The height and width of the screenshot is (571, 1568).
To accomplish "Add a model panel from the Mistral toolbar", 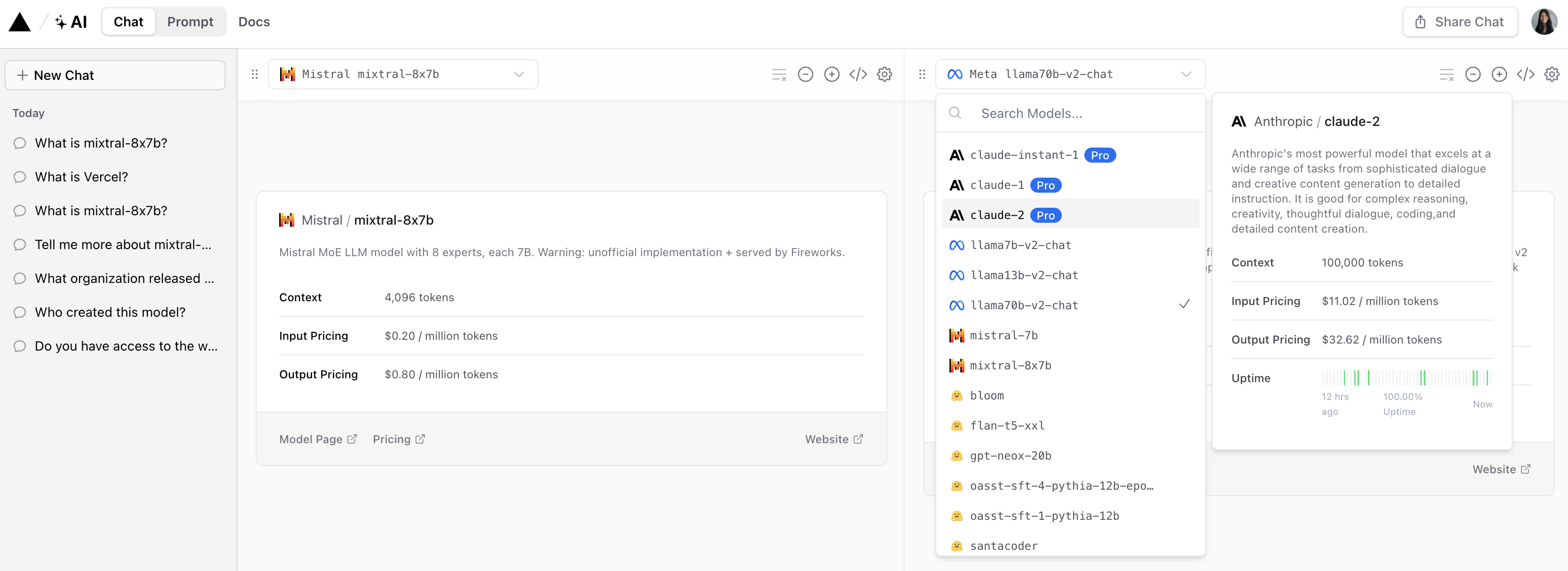I will (831, 74).
